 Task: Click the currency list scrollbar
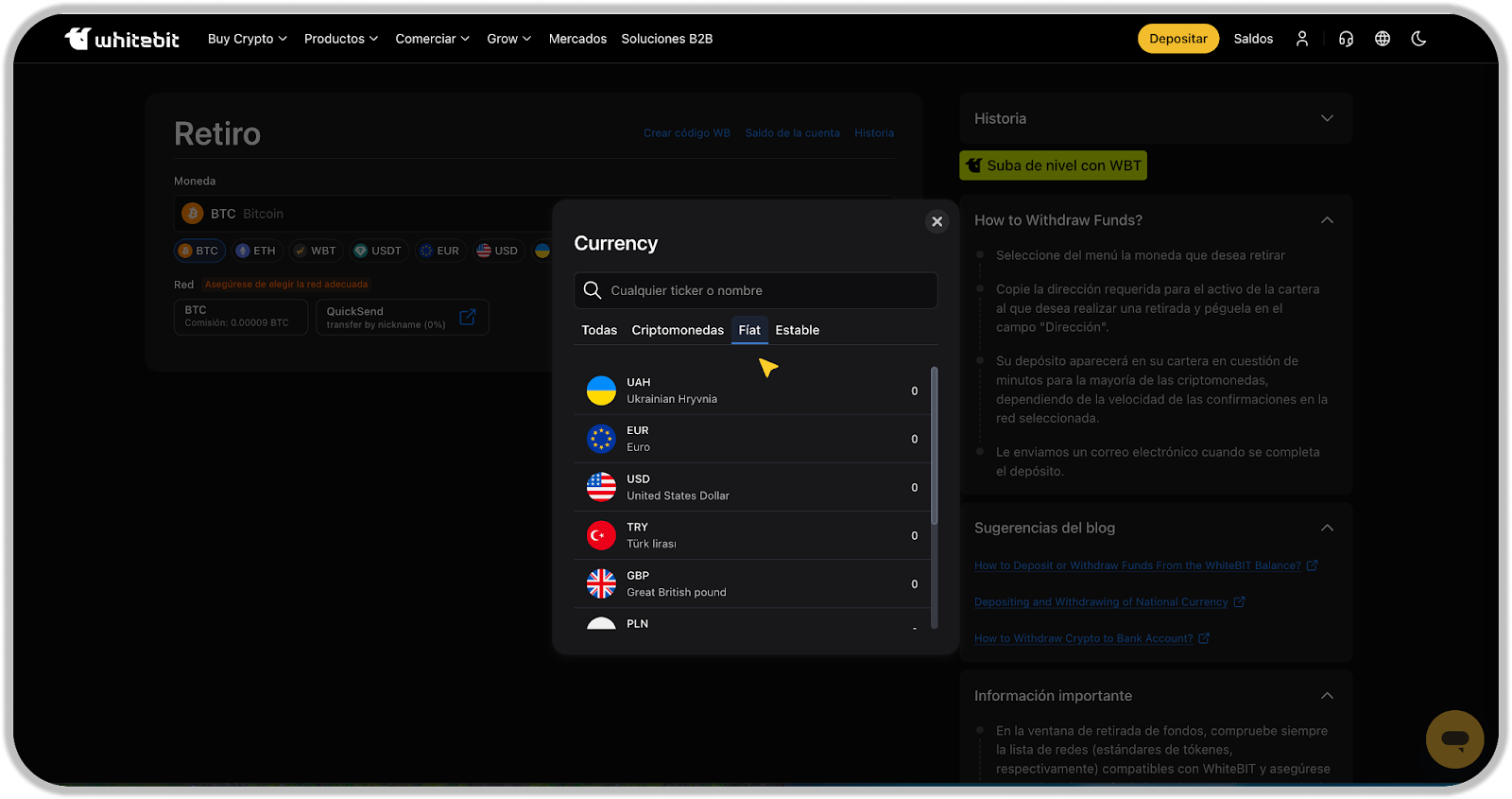[x=934, y=444]
